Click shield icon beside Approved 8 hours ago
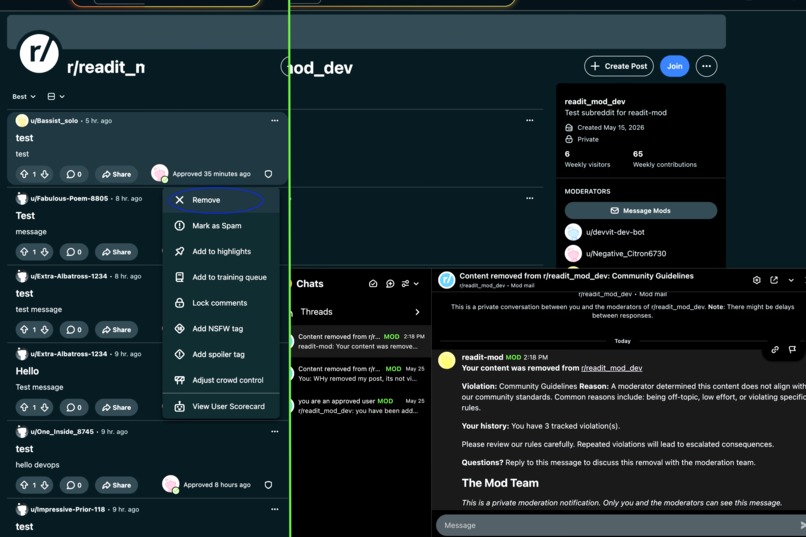 click(x=268, y=485)
